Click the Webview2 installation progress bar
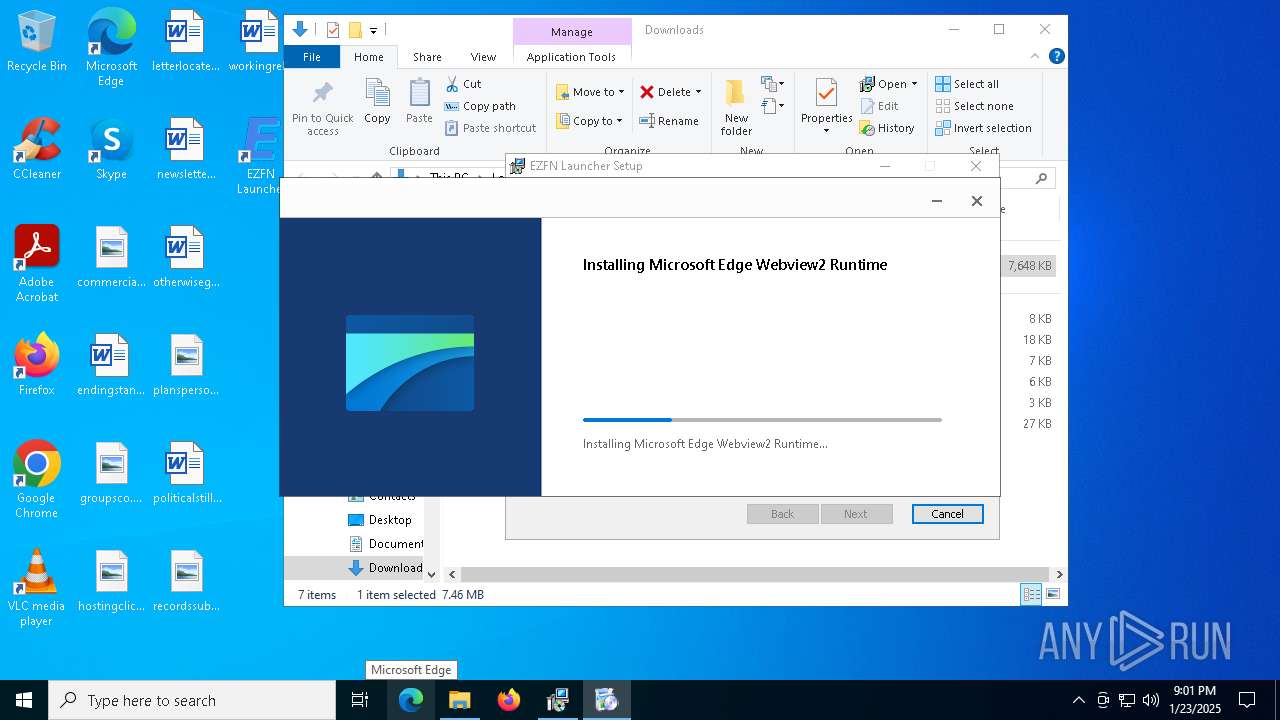 762,420
